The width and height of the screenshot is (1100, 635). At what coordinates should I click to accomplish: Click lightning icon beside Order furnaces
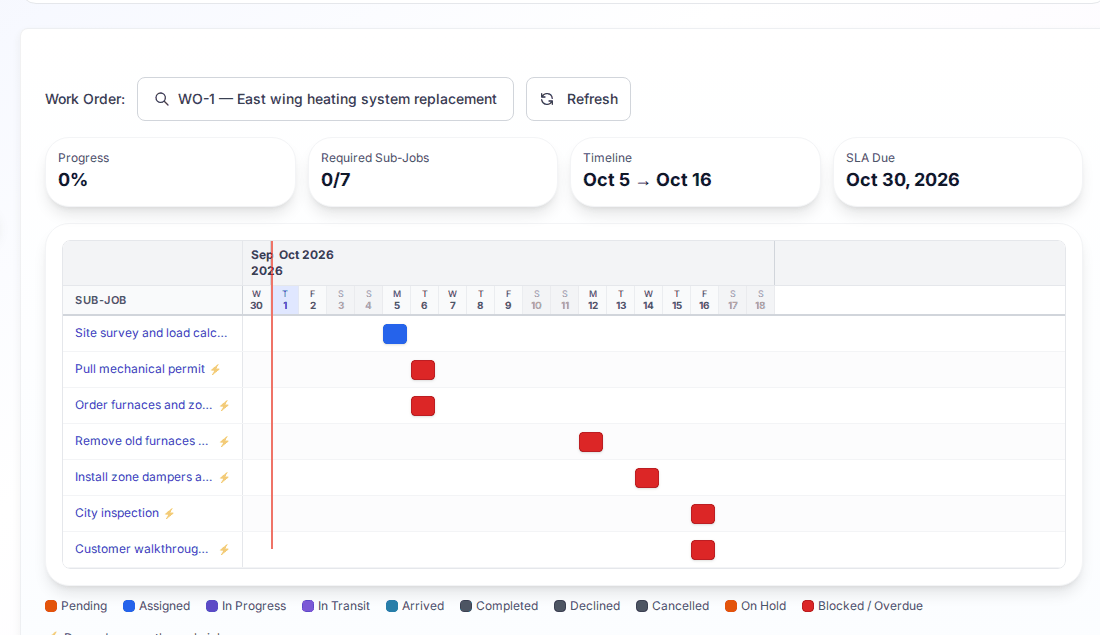[x=224, y=406]
